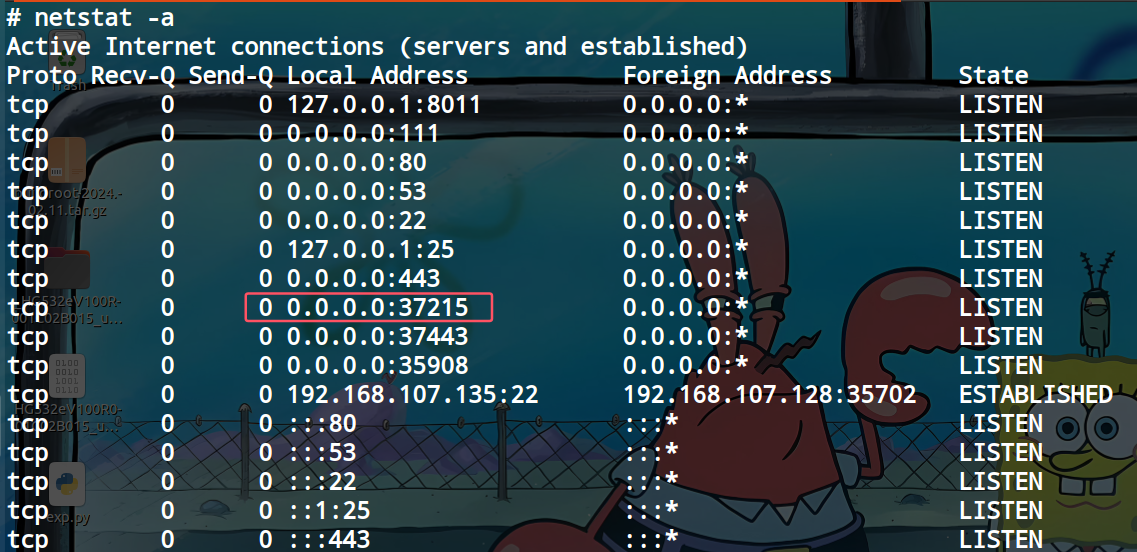Click the 'Proto' column header
1137x552 pixels.
(42, 75)
